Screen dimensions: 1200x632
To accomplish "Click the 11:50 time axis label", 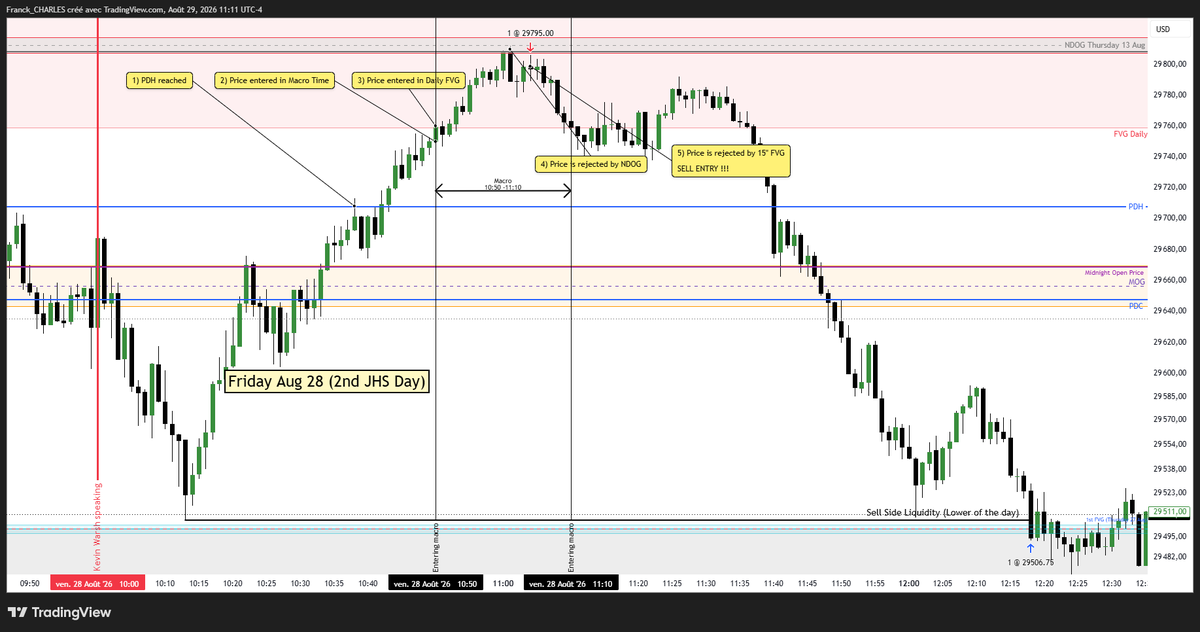I will [x=841, y=583].
